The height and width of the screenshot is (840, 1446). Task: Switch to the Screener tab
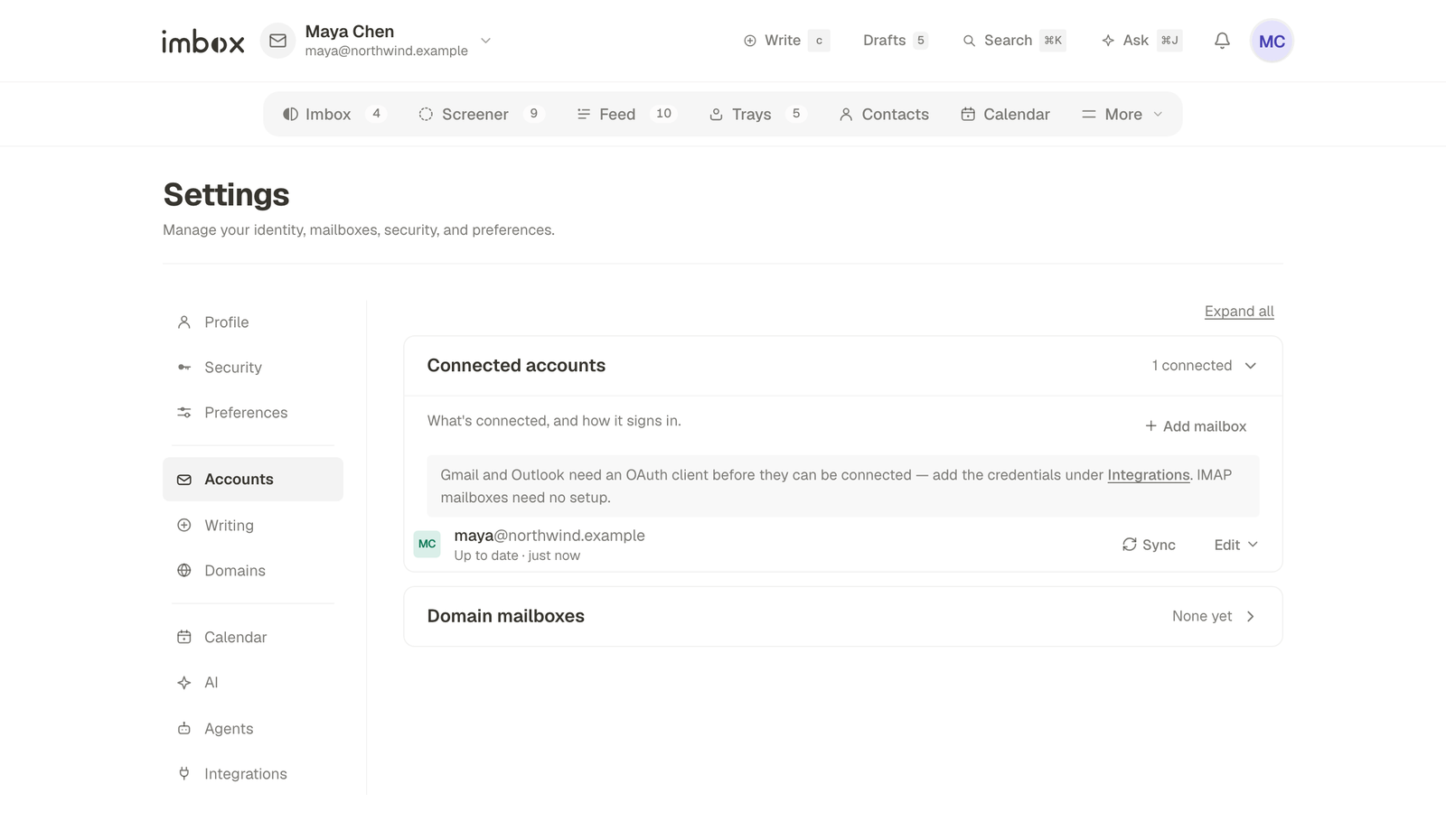(x=481, y=114)
